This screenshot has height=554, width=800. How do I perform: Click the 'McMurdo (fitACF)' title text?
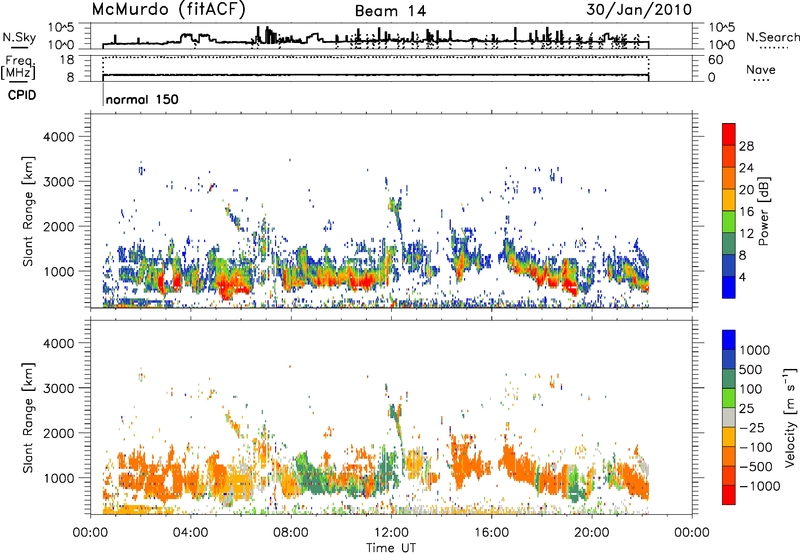tap(168, 10)
